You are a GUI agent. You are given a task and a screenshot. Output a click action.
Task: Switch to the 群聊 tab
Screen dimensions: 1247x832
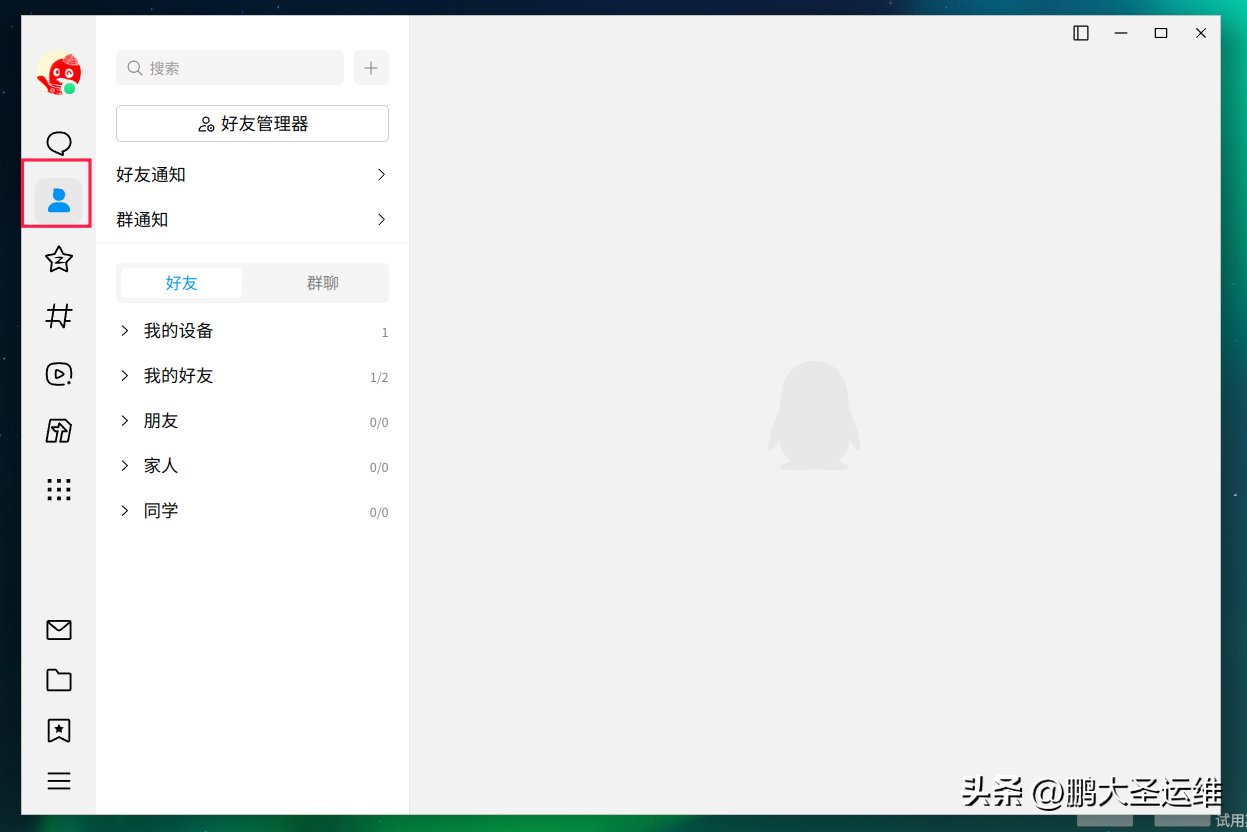[x=322, y=283]
